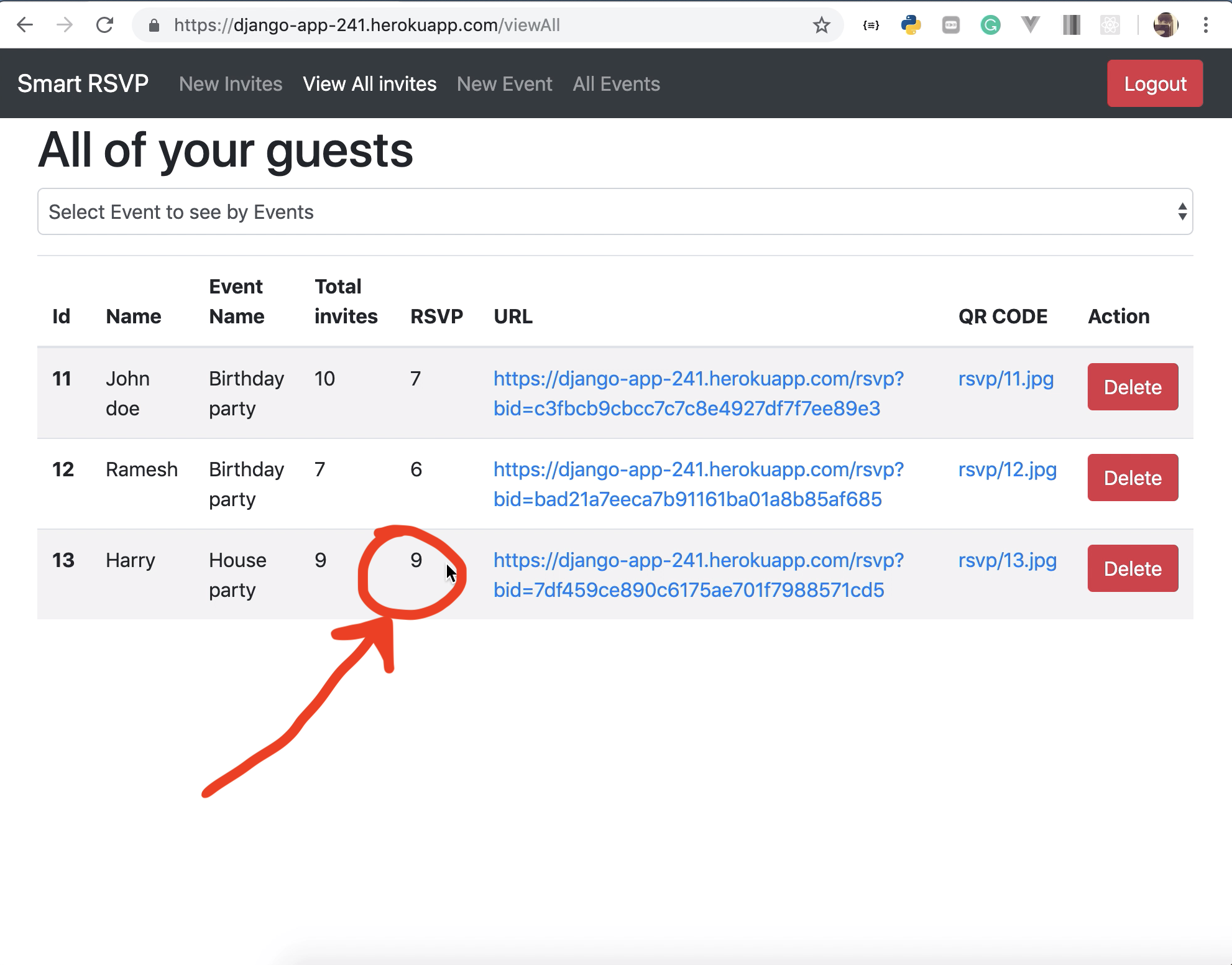Open the rsvp/13.jpg QR code link
1232x965 pixels.
(x=1007, y=560)
